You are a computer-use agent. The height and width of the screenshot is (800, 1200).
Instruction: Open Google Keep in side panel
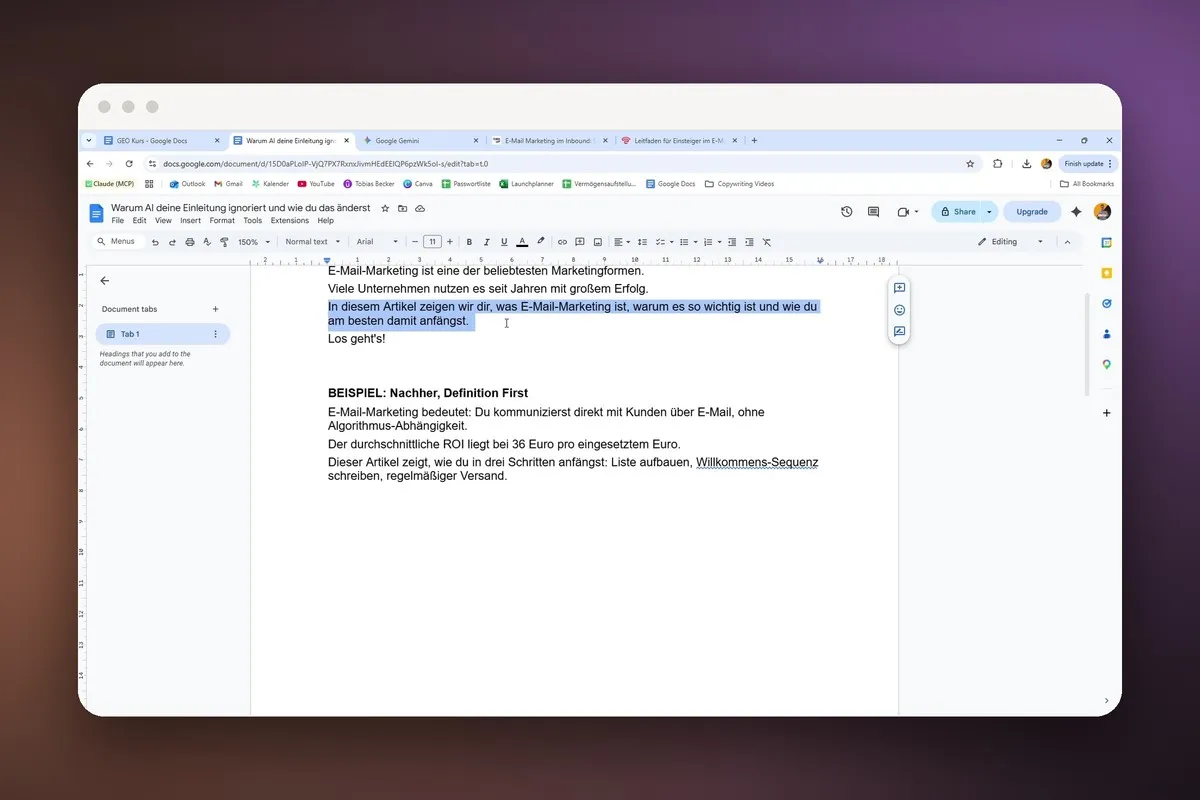point(1106,273)
